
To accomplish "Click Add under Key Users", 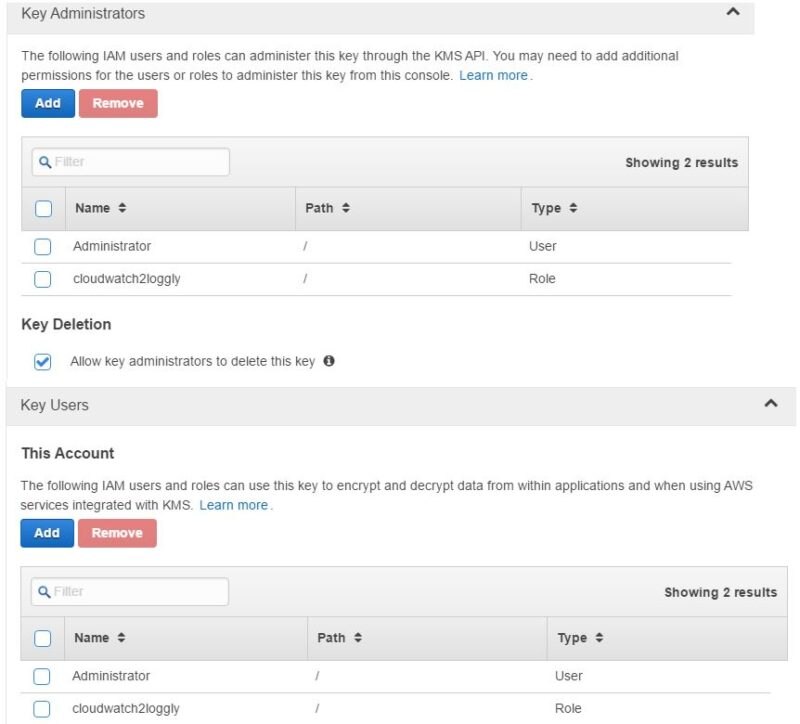I will (x=46, y=533).
